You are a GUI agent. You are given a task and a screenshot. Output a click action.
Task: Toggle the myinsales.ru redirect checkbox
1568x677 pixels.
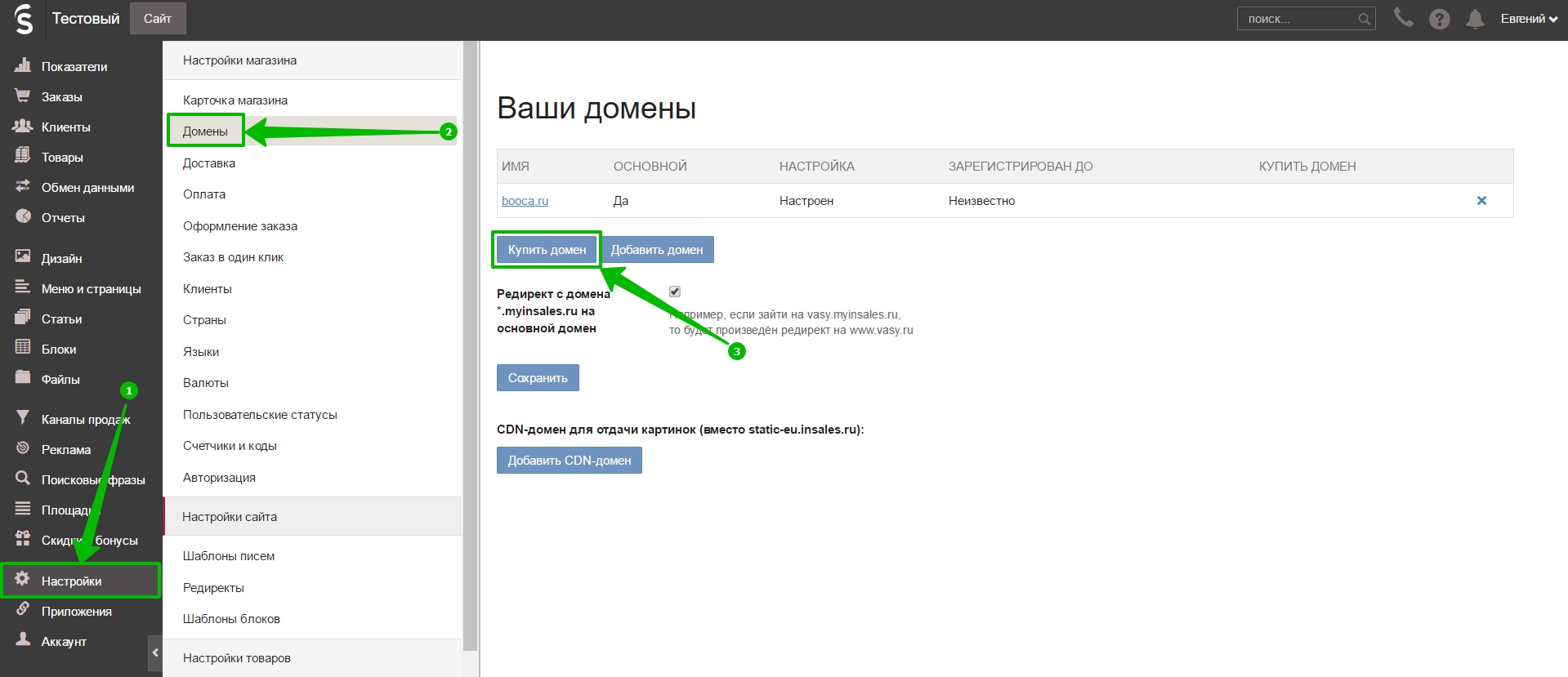675,292
